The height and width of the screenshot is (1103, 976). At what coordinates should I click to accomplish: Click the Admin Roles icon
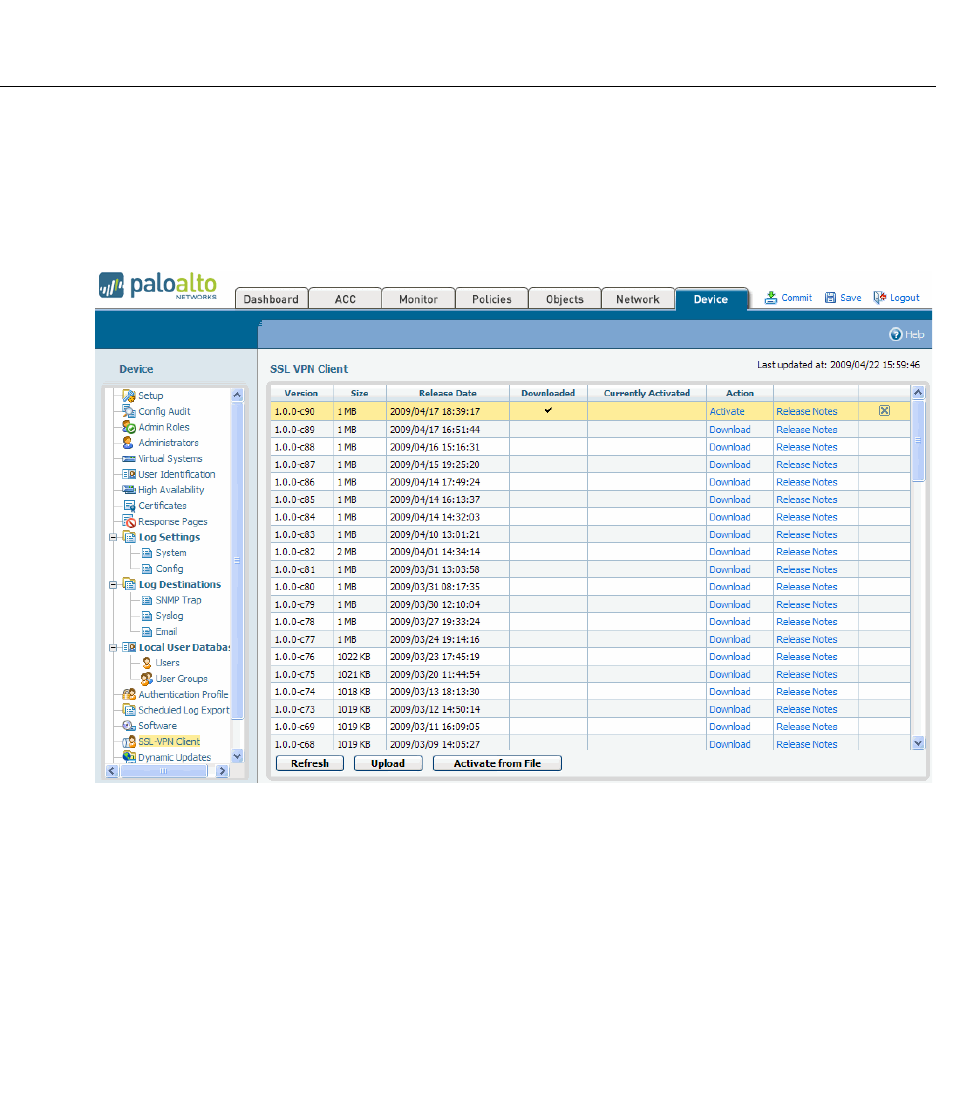129,427
